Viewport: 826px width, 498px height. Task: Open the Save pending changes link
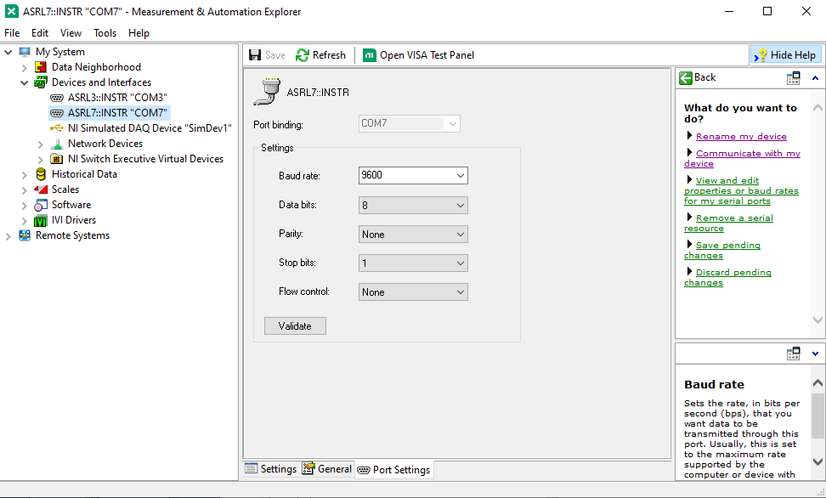coord(722,250)
